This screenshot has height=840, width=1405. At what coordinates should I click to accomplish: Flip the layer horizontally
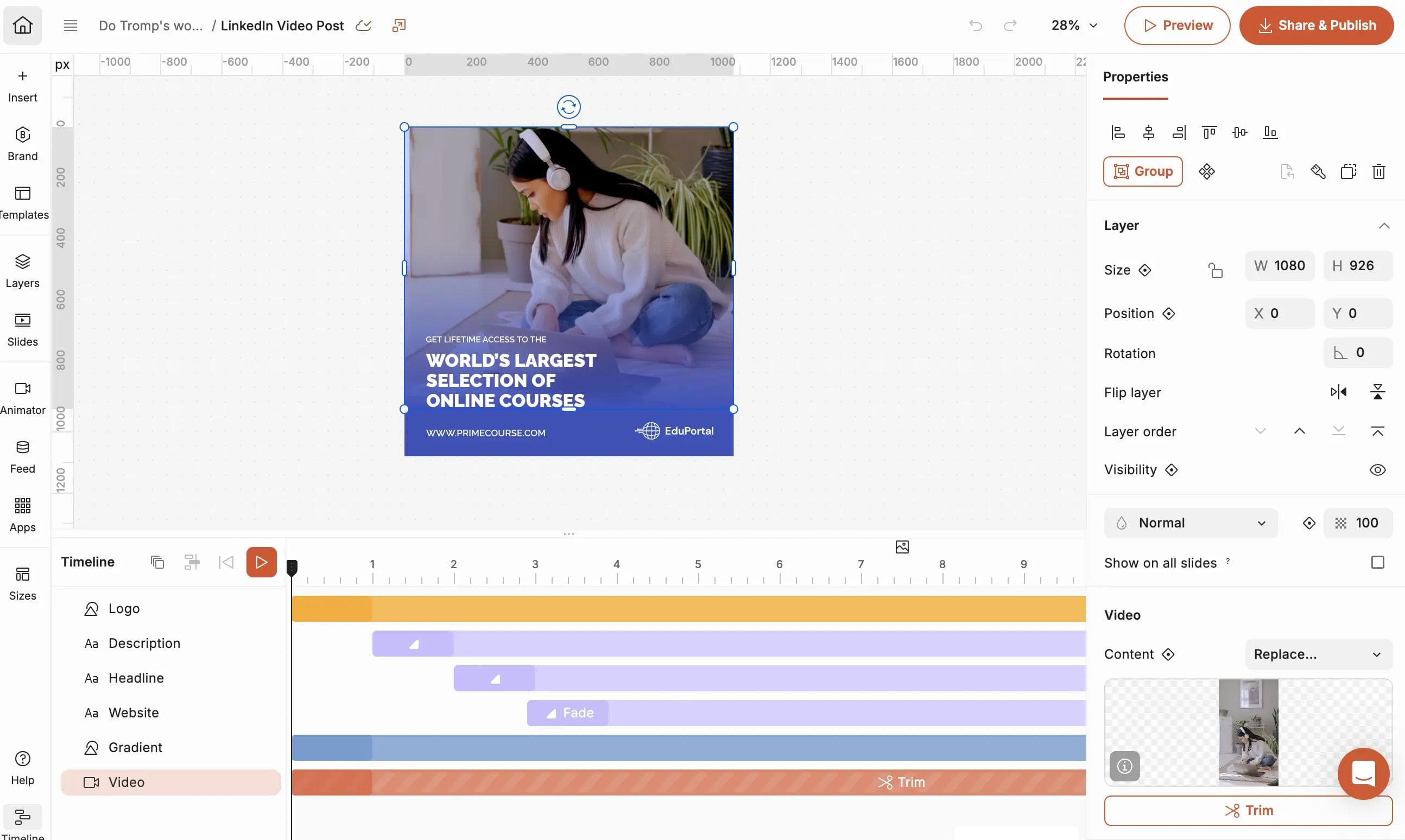pyautogui.click(x=1339, y=392)
